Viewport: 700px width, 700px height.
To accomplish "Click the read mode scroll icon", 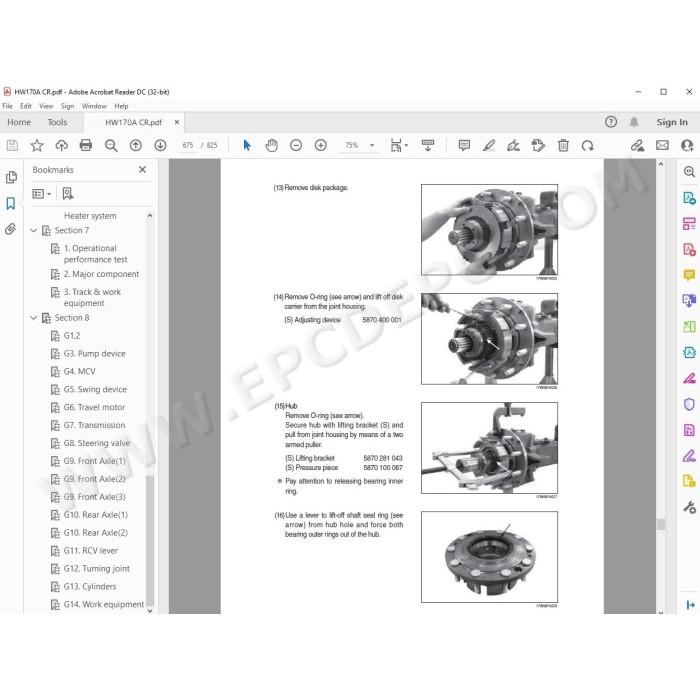I will pyautogui.click(x=428, y=145).
